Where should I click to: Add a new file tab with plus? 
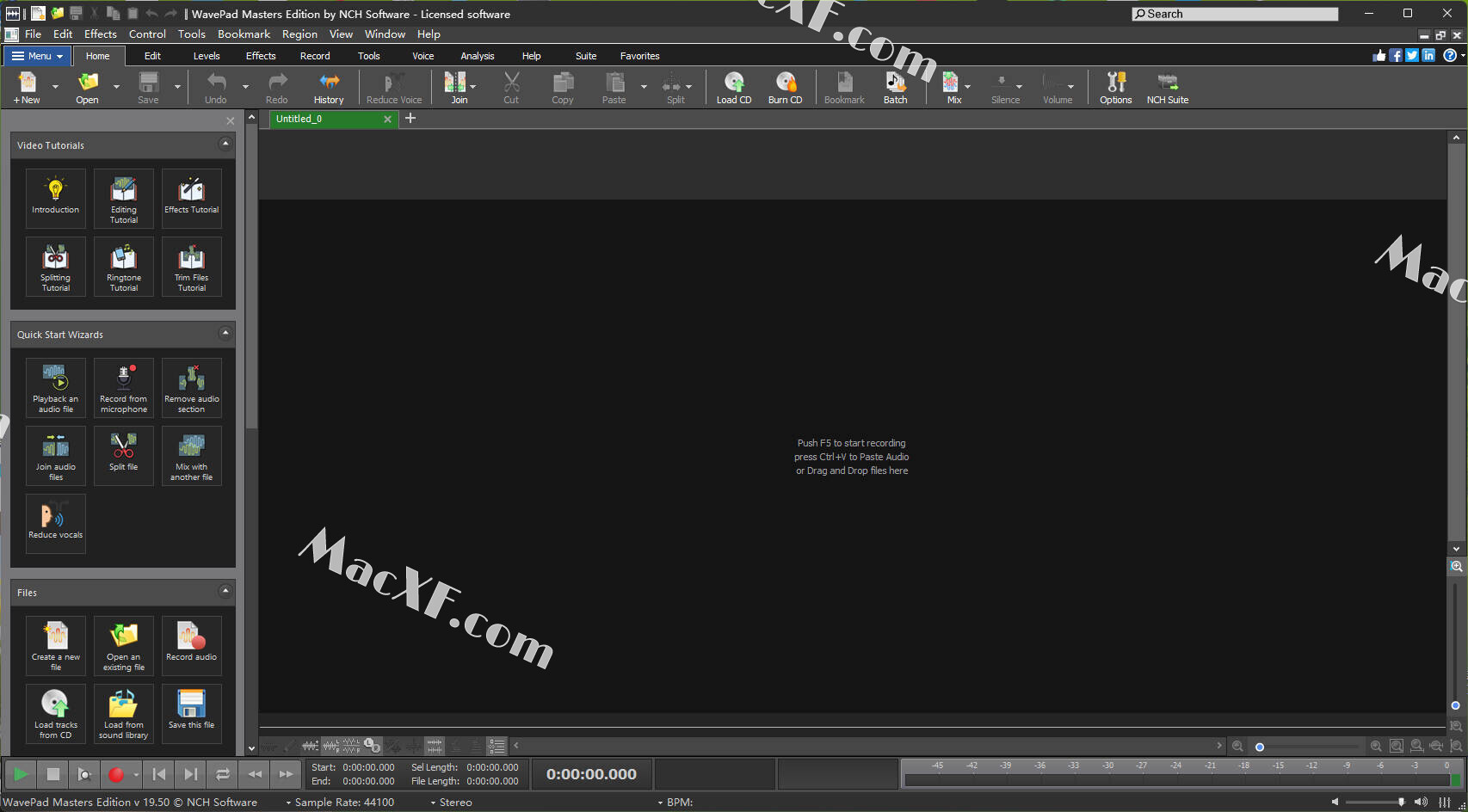click(410, 118)
